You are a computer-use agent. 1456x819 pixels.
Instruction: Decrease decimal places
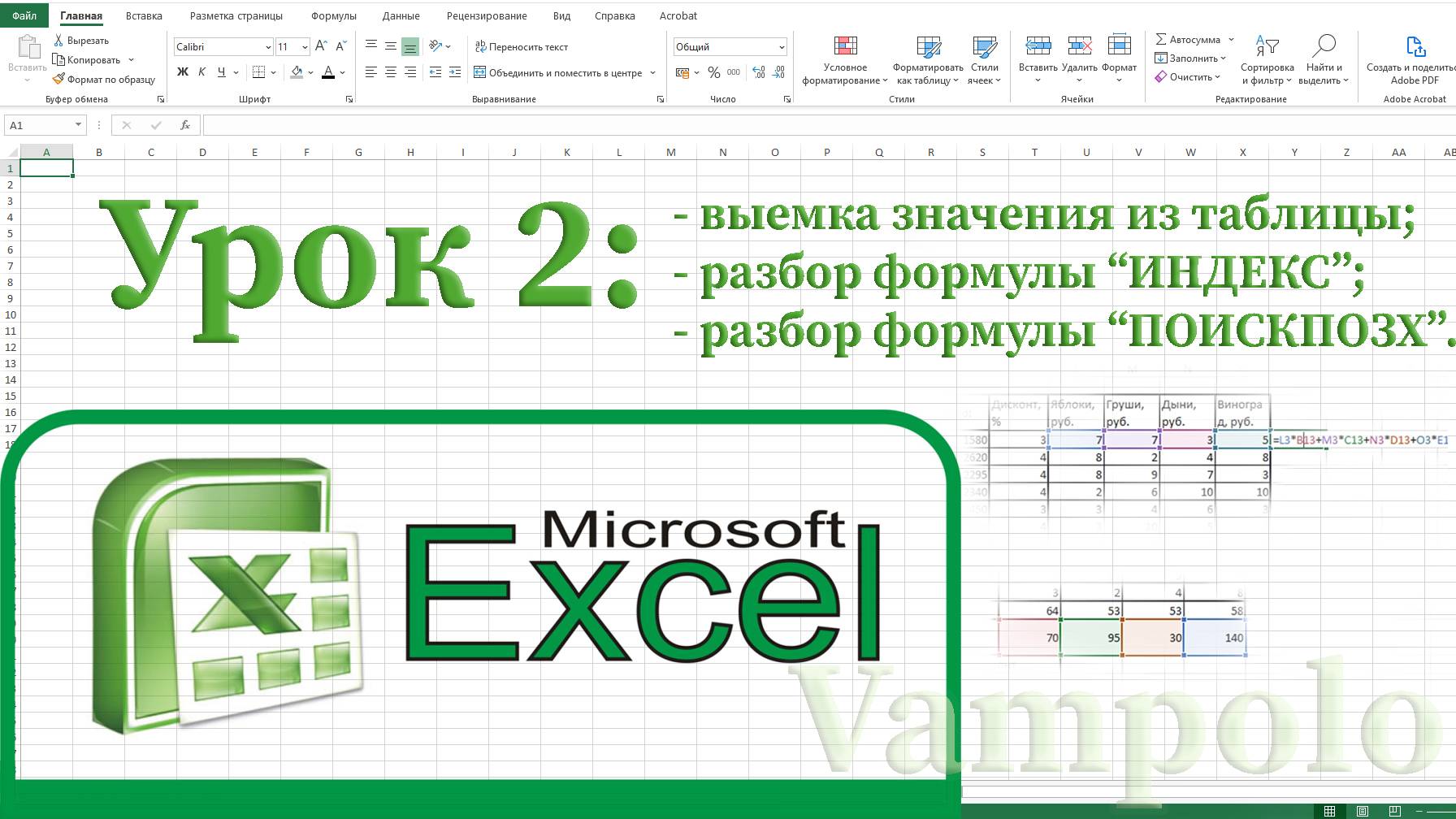(x=778, y=72)
